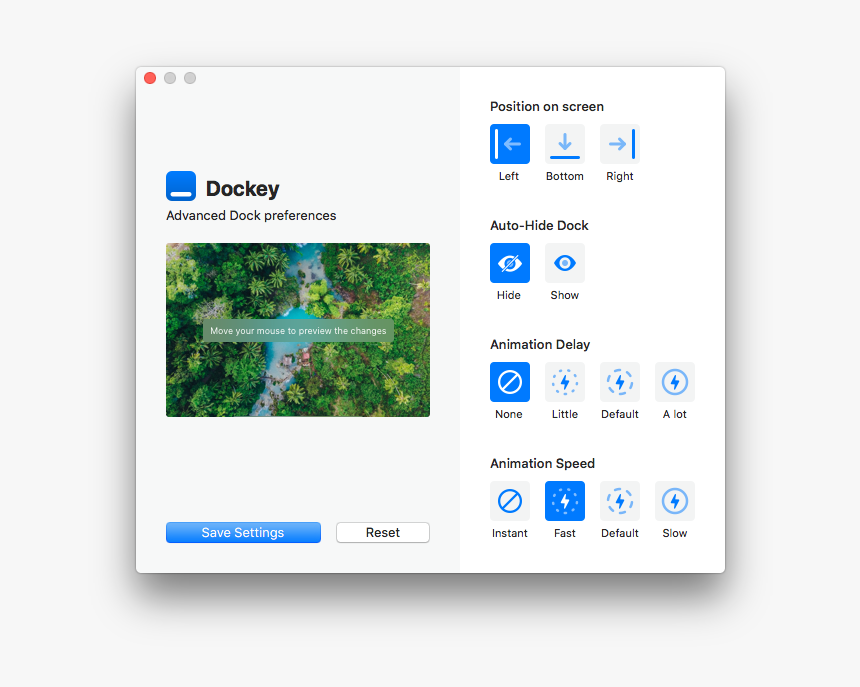The height and width of the screenshot is (687, 860).
Task: Select the Bottom dock position icon
Action: click(564, 144)
